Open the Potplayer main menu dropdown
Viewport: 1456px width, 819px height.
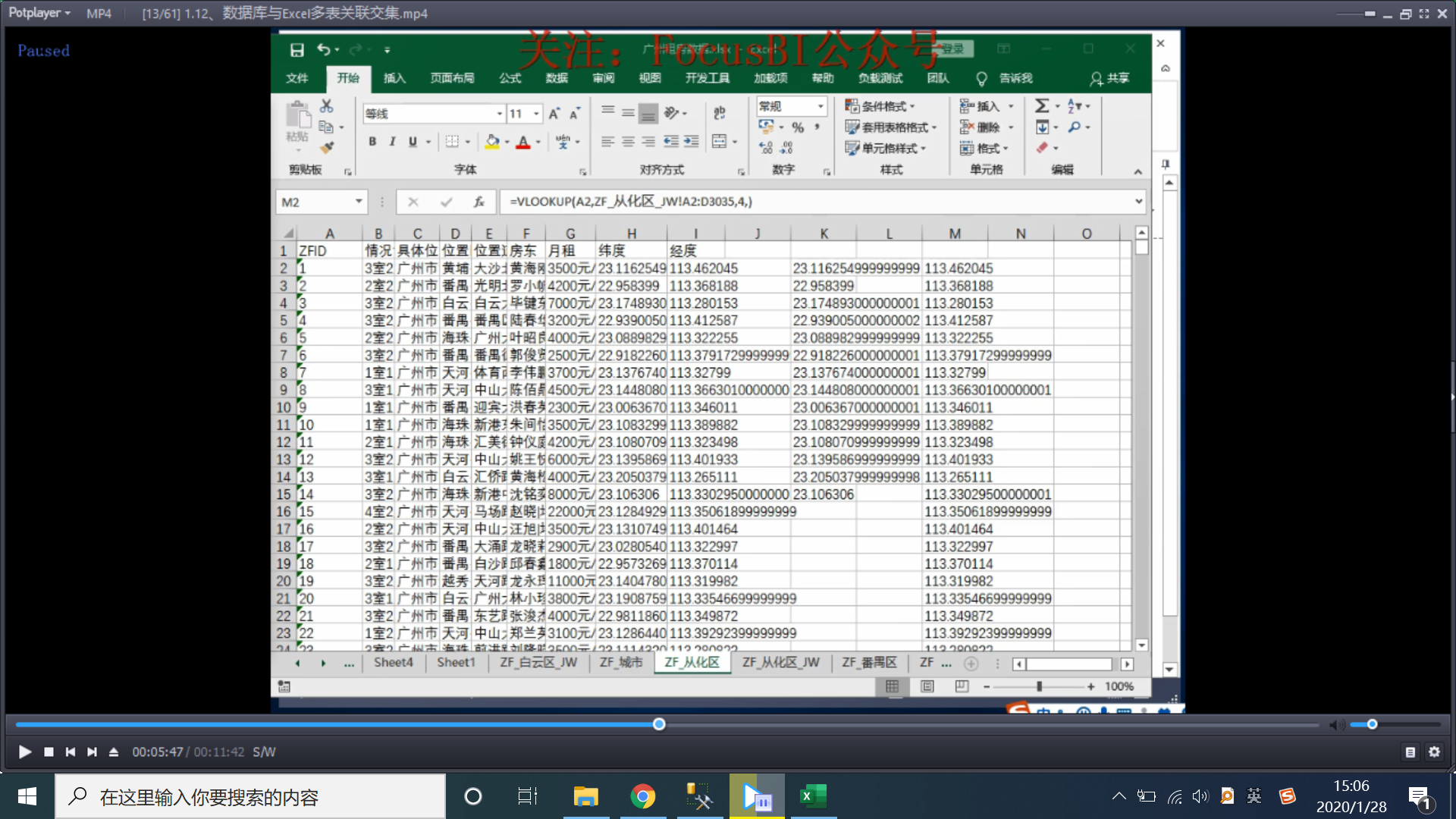tap(39, 13)
